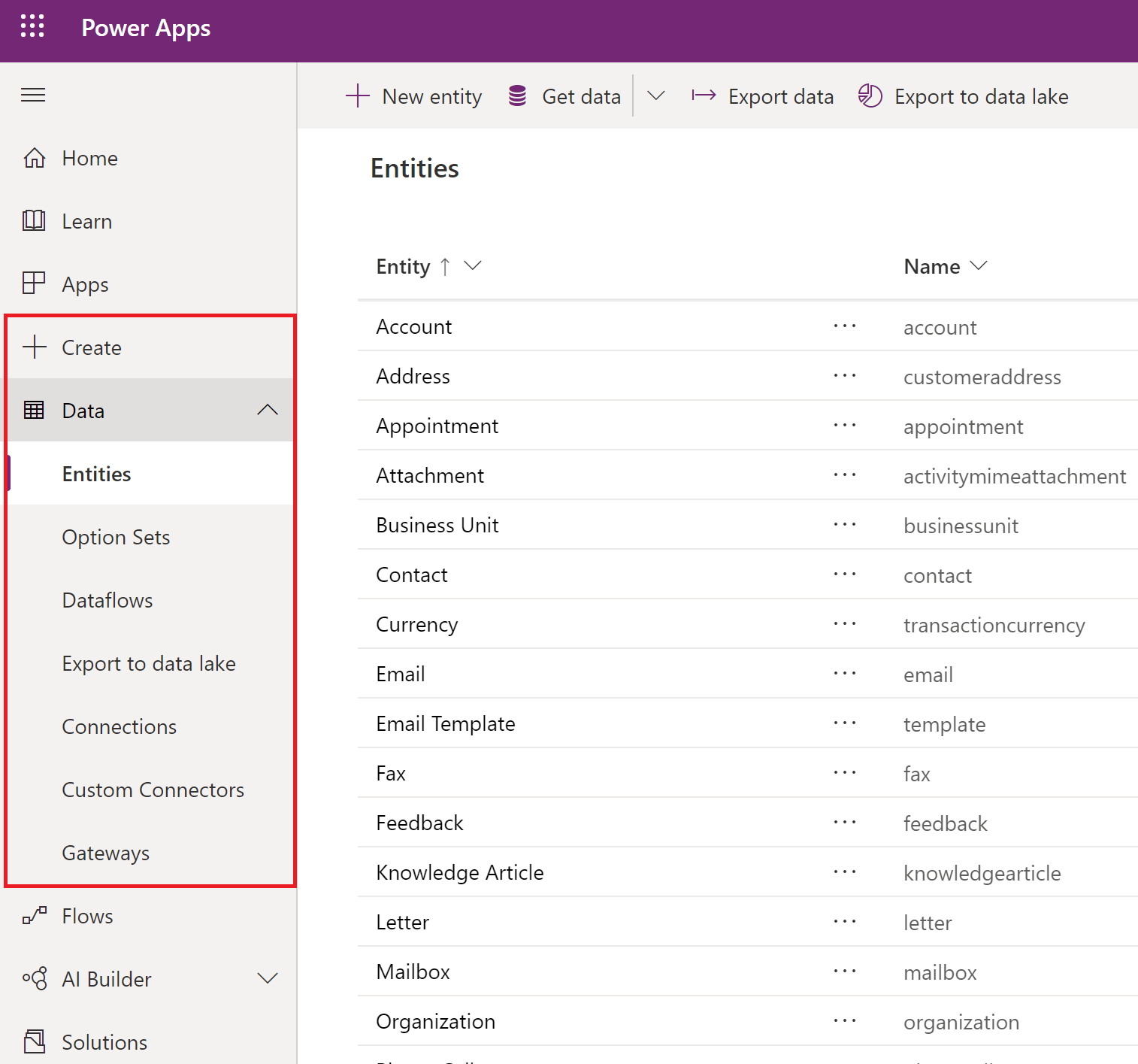Viewport: 1138px width, 1064px height.
Task: Click the 'activitymimeattachment' name cell
Action: [x=1014, y=477]
